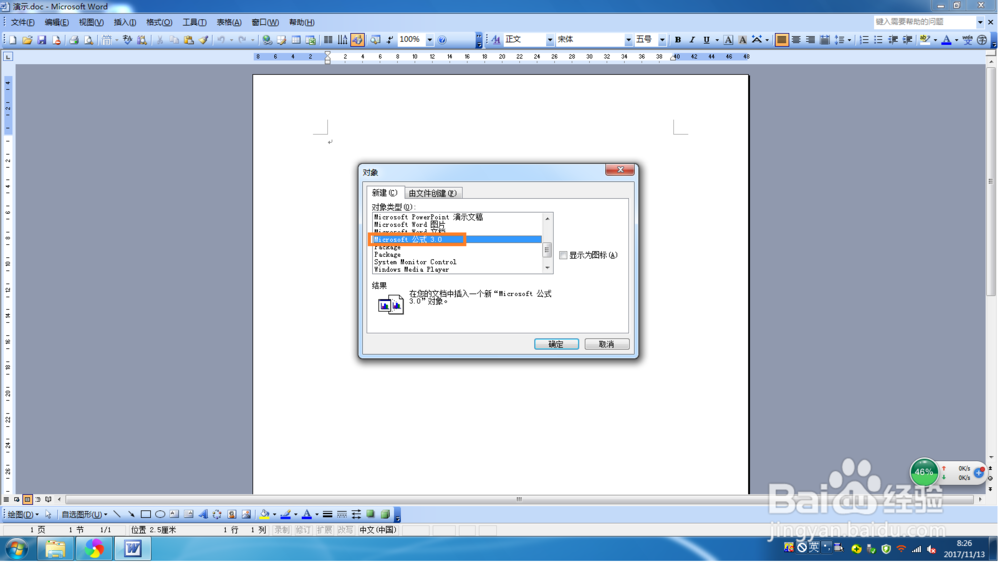Click the New blank document icon
This screenshot has width=1000, height=564.
(x=12, y=40)
